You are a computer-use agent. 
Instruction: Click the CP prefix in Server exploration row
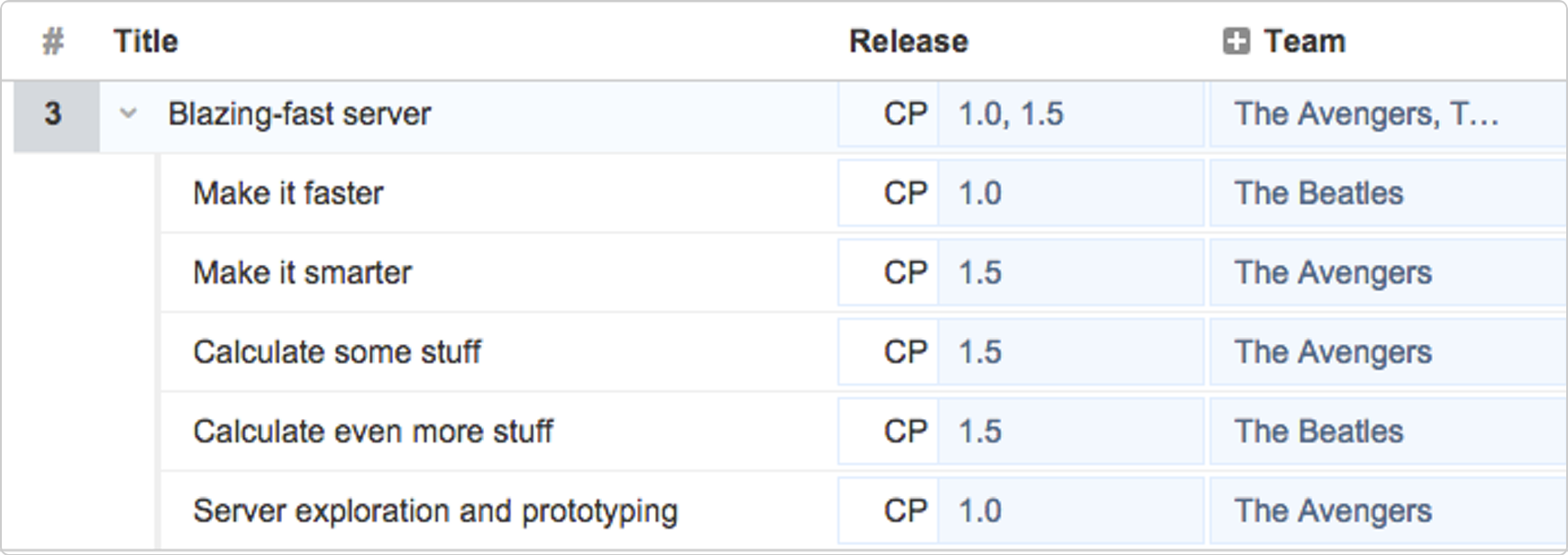906,511
